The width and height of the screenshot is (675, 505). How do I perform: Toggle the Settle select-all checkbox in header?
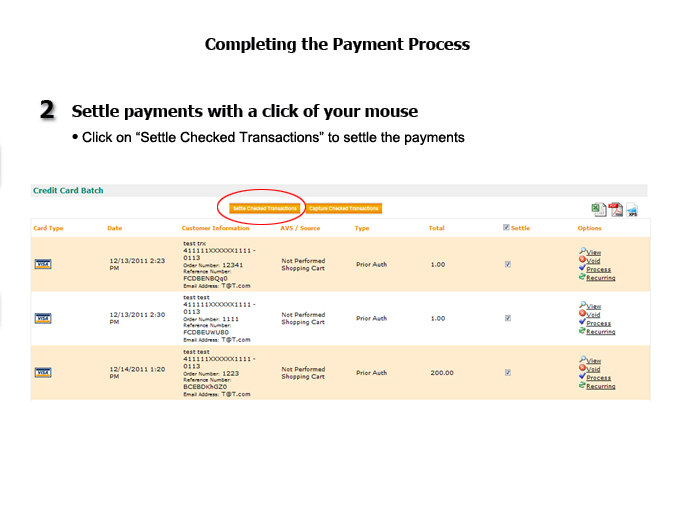coord(506,228)
